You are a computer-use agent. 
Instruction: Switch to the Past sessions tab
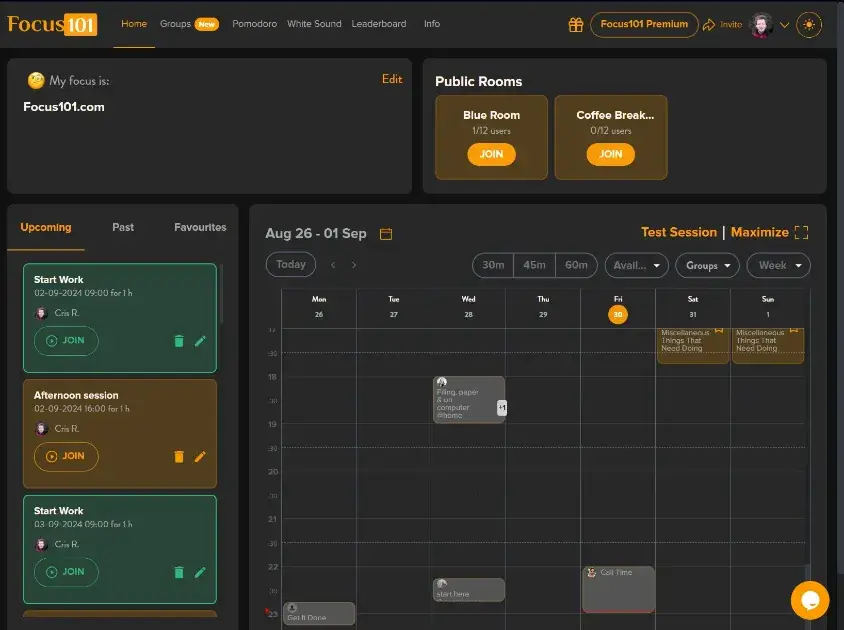[123, 227]
